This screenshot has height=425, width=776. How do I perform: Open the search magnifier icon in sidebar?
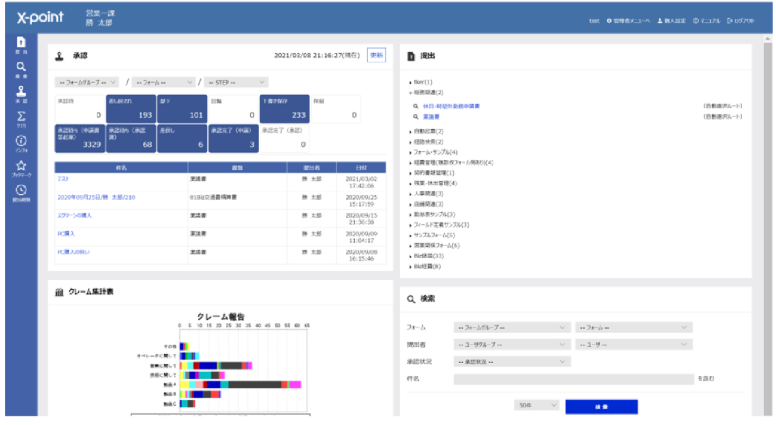click(x=21, y=67)
